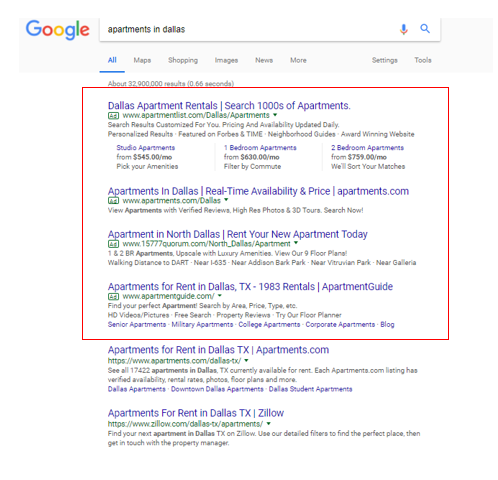Click www.apartmentlist.com/Dallas/Apartments URL text

pyautogui.click(x=196, y=115)
